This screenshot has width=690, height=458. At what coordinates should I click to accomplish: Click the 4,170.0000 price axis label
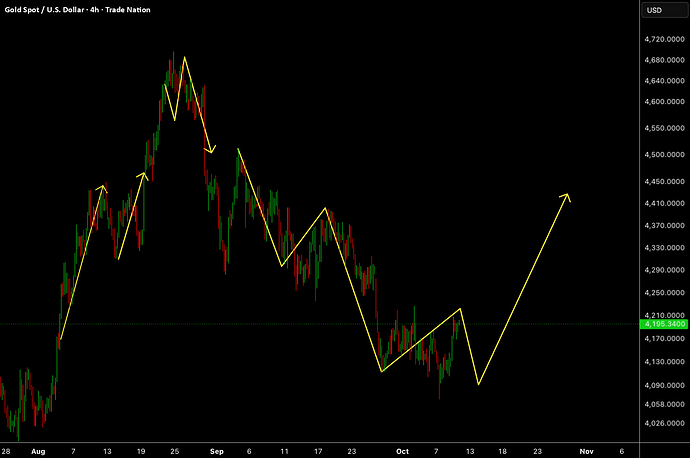tap(664, 338)
